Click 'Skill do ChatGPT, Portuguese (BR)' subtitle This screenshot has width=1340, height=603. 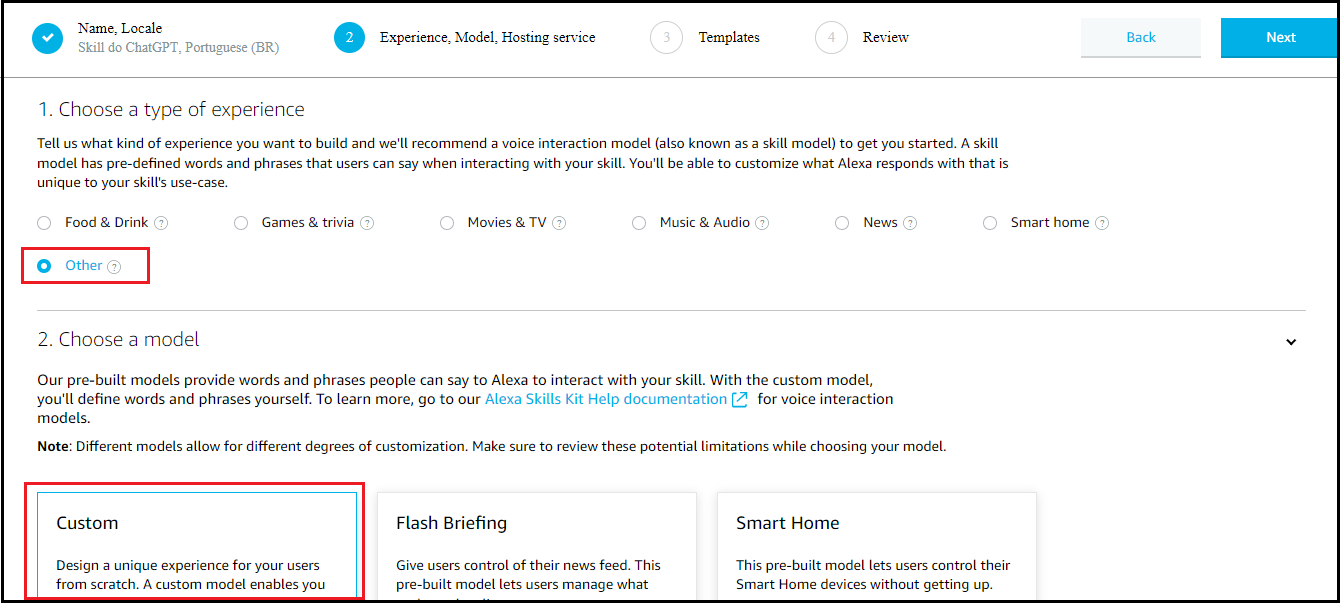(179, 47)
